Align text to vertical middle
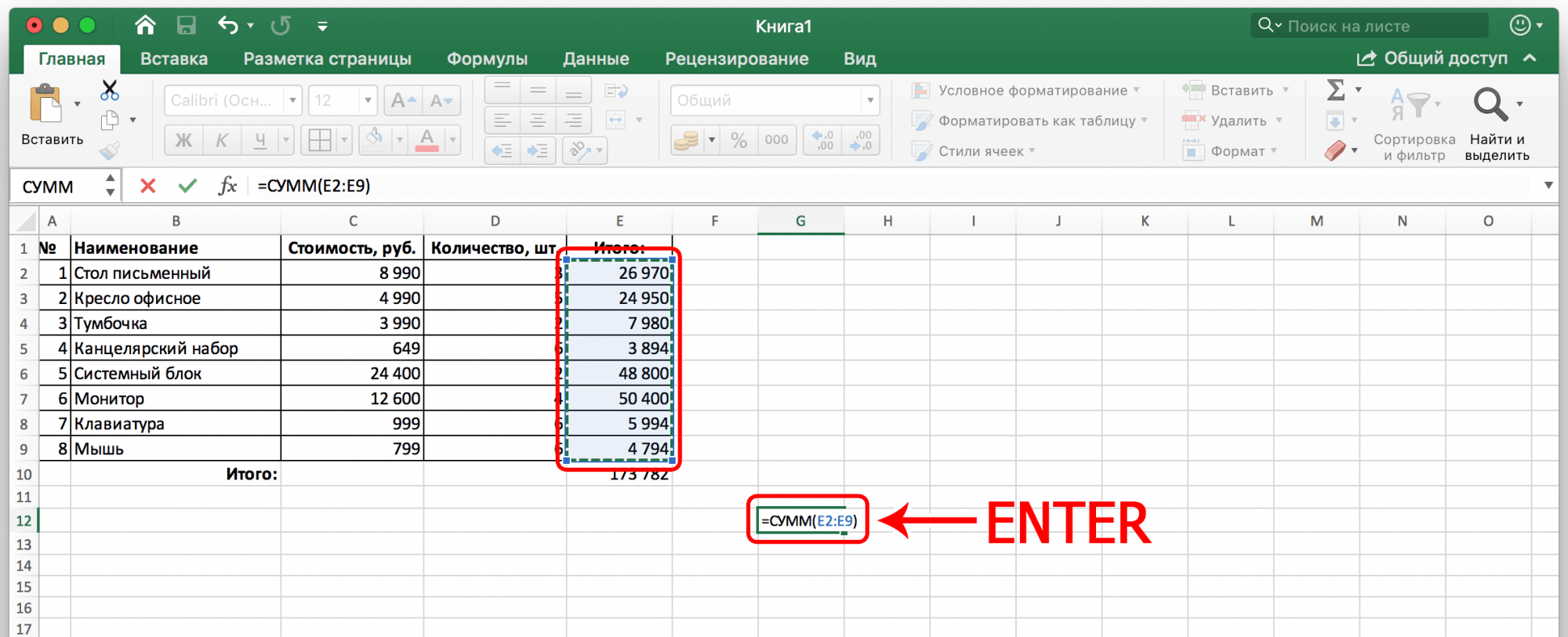Image resolution: width=1568 pixels, height=637 pixels. click(x=538, y=90)
